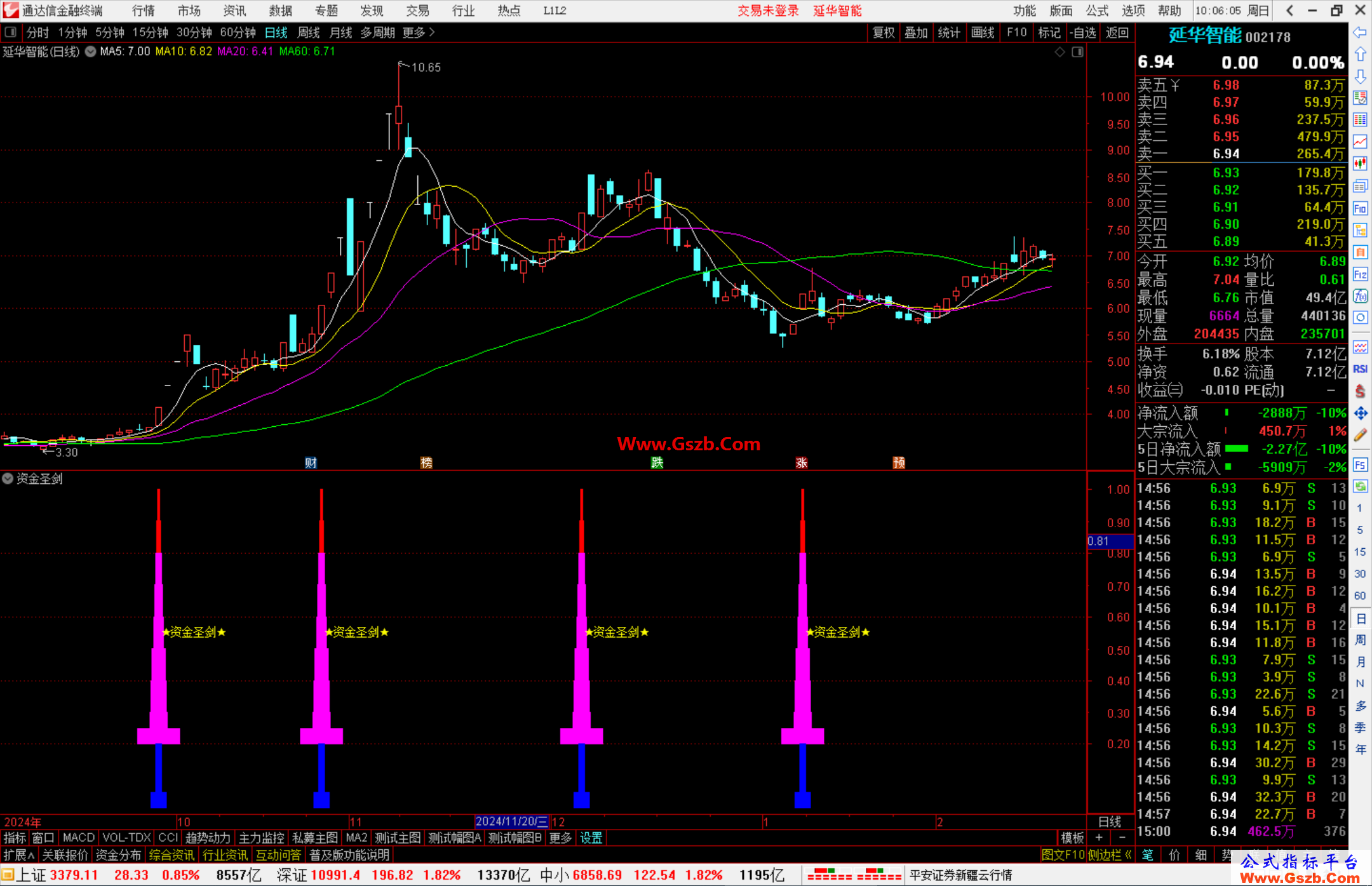Open the 延华智能(日线) indicator dropdown circle
1372x886 pixels.
coord(90,51)
